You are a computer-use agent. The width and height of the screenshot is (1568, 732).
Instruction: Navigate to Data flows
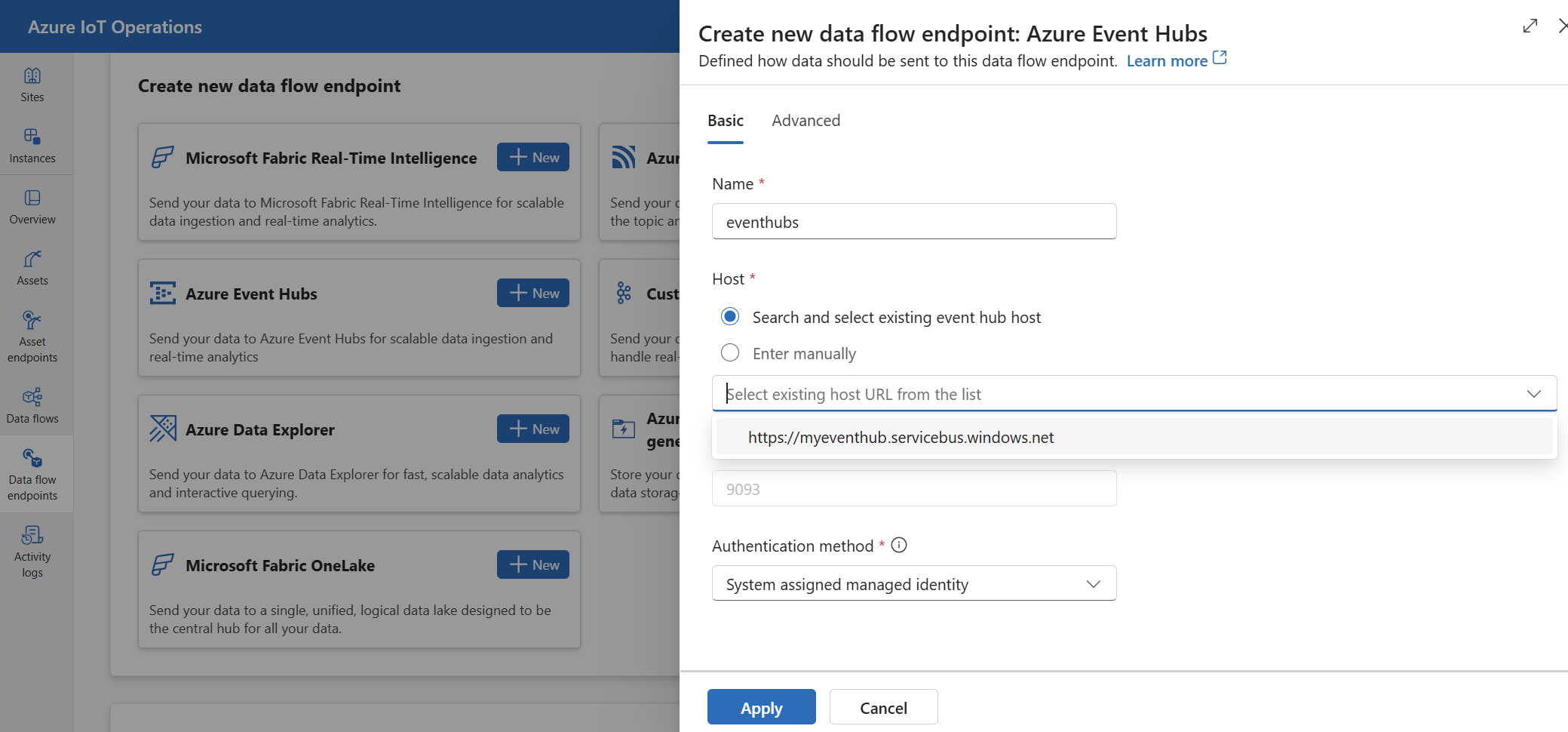tap(32, 406)
